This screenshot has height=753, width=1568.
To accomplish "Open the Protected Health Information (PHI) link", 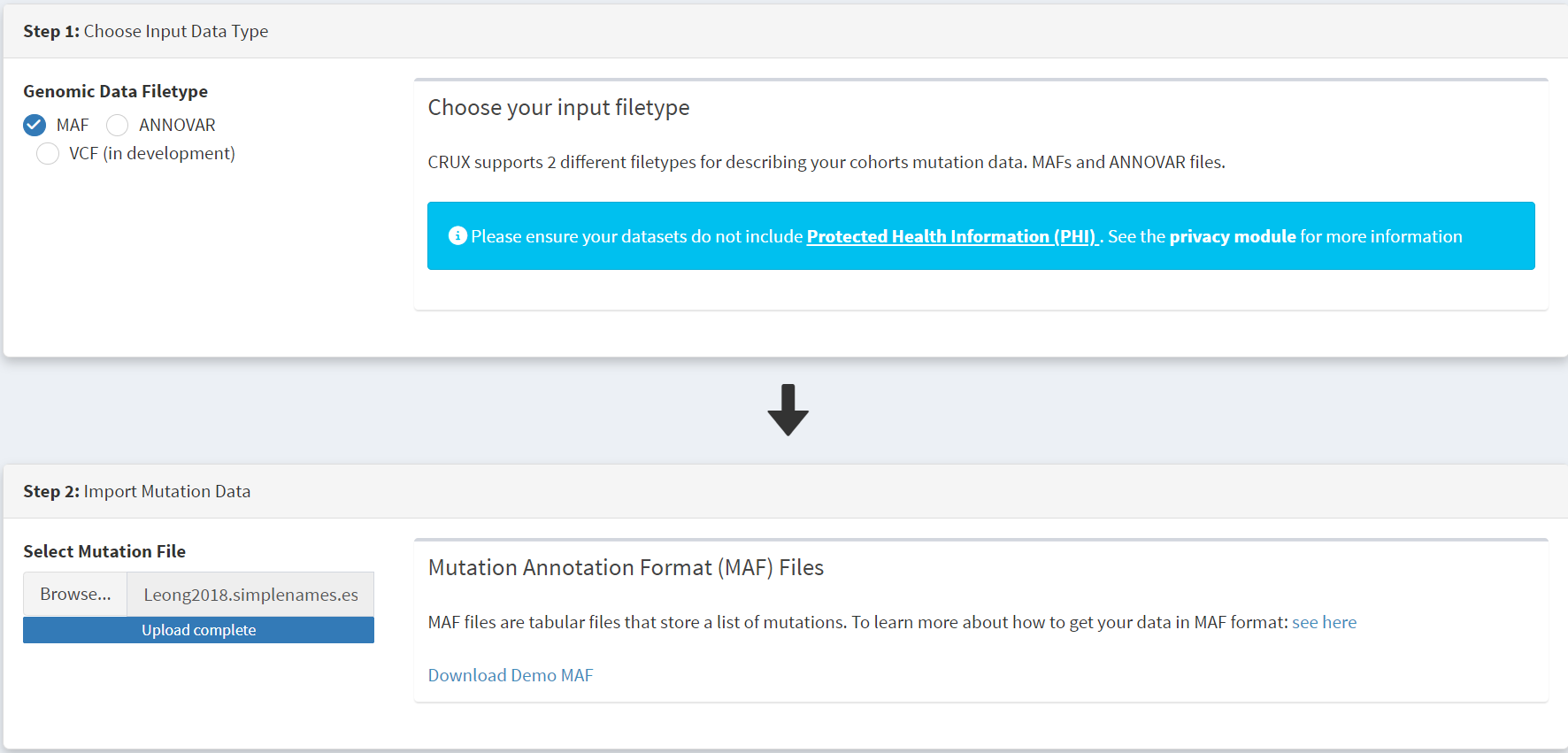I will (952, 236).
